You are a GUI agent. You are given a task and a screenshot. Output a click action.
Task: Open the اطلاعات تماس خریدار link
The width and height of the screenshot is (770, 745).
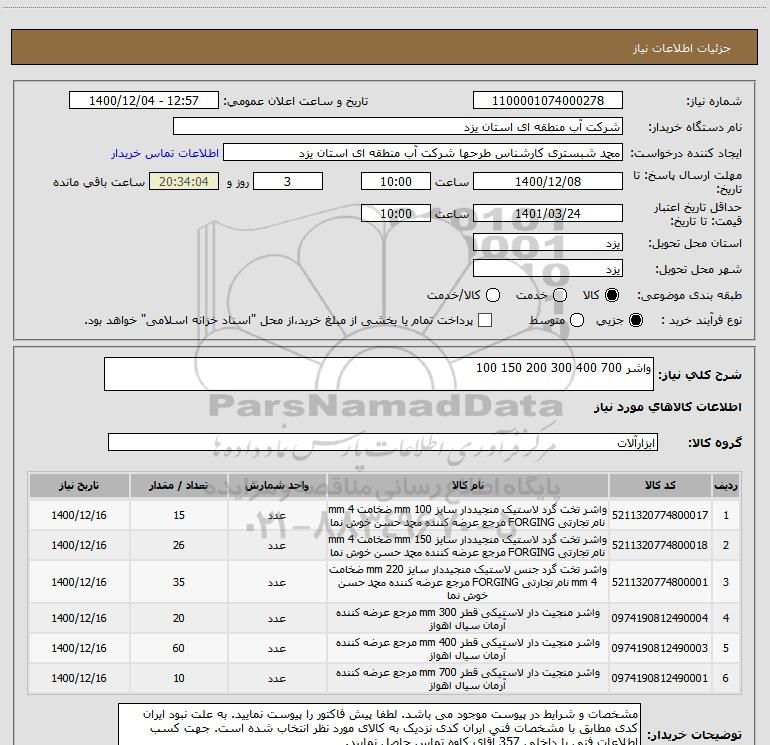coord(165,153)
